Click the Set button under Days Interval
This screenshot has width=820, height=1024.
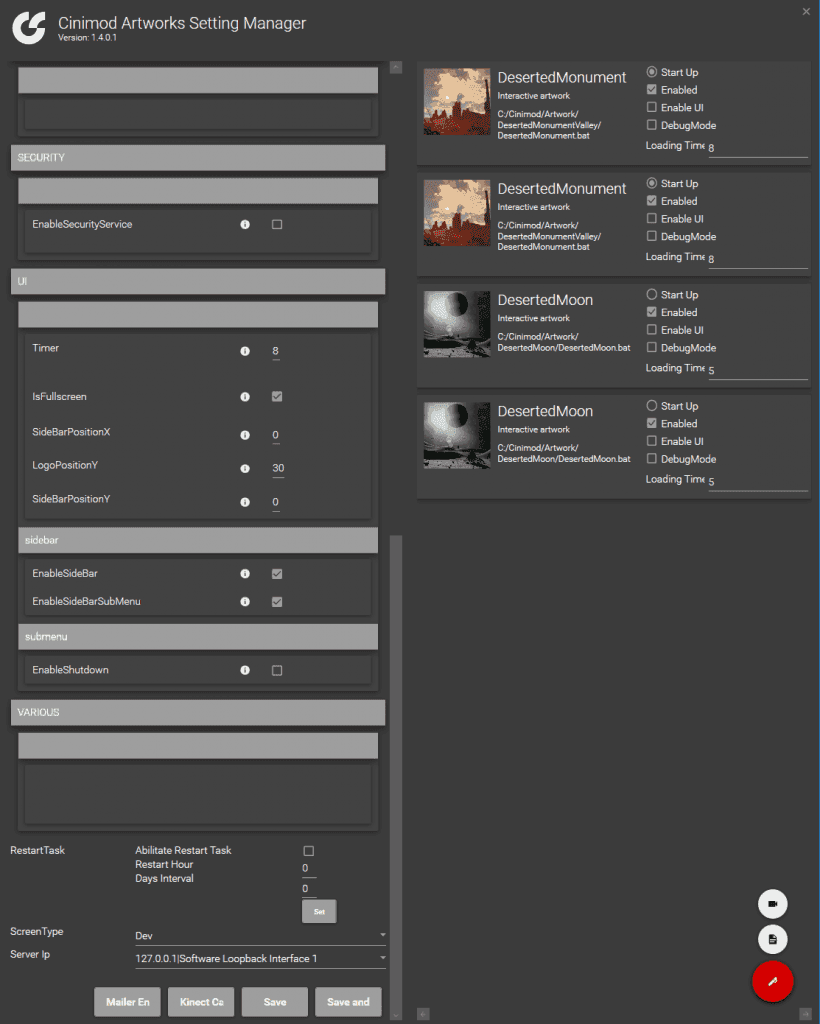(x=319, y=912)
